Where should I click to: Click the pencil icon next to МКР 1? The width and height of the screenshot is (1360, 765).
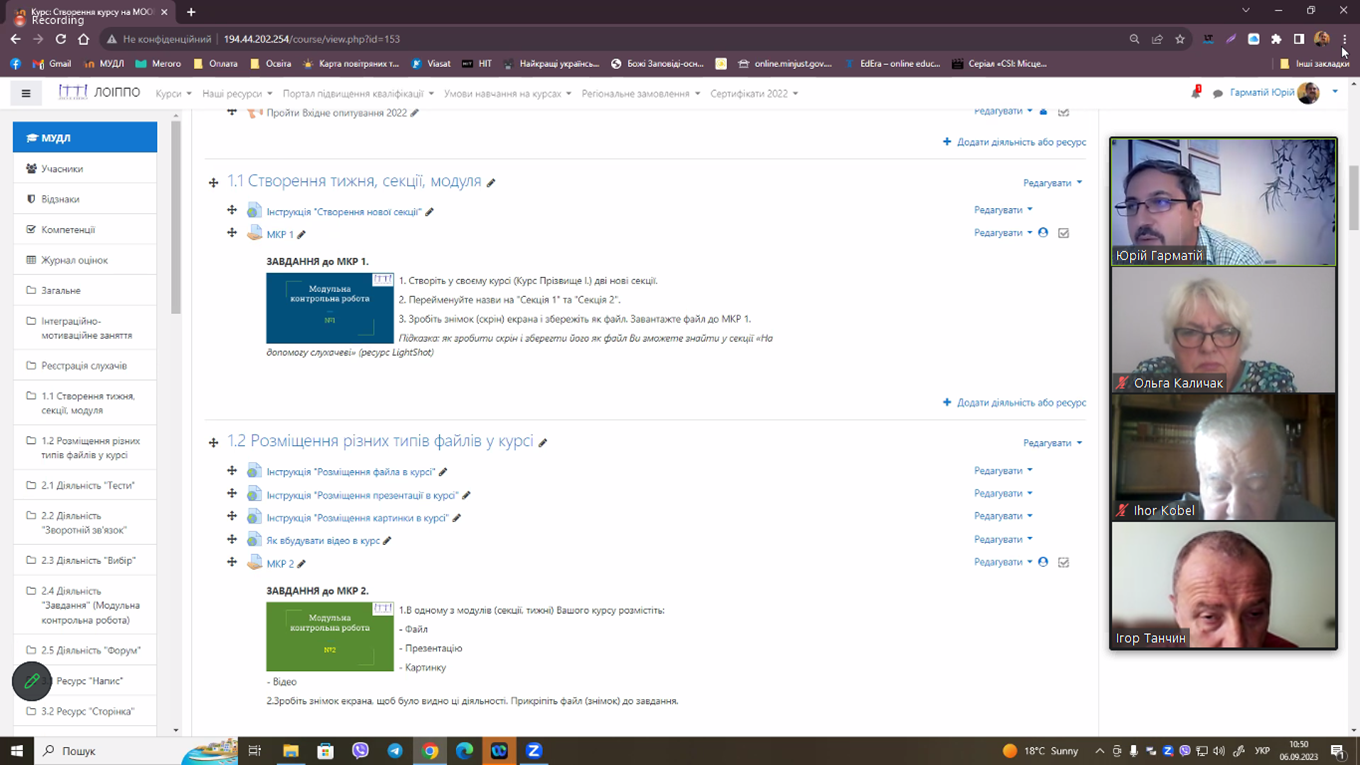pyautogui.click(x=301, y=235)
